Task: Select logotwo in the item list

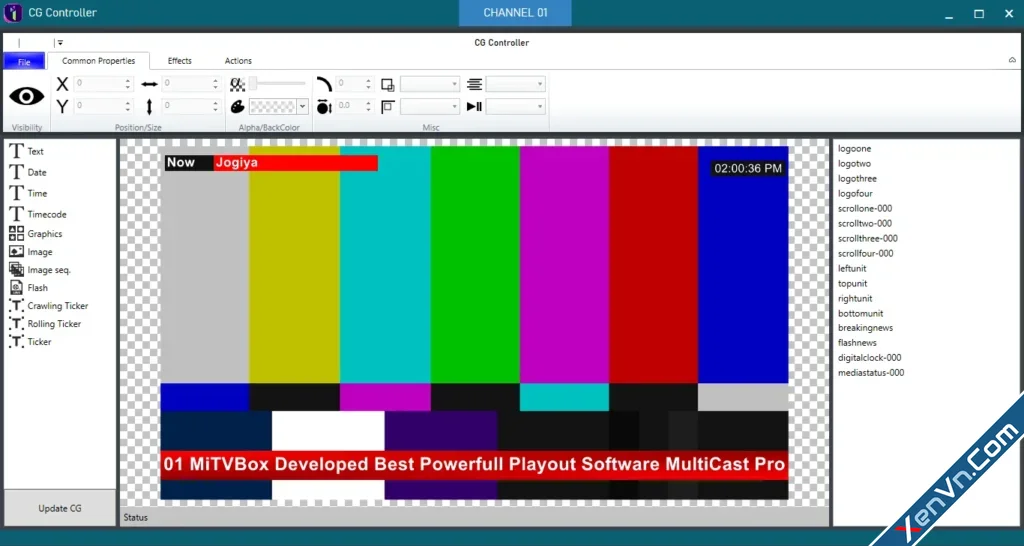Action: 855,164
